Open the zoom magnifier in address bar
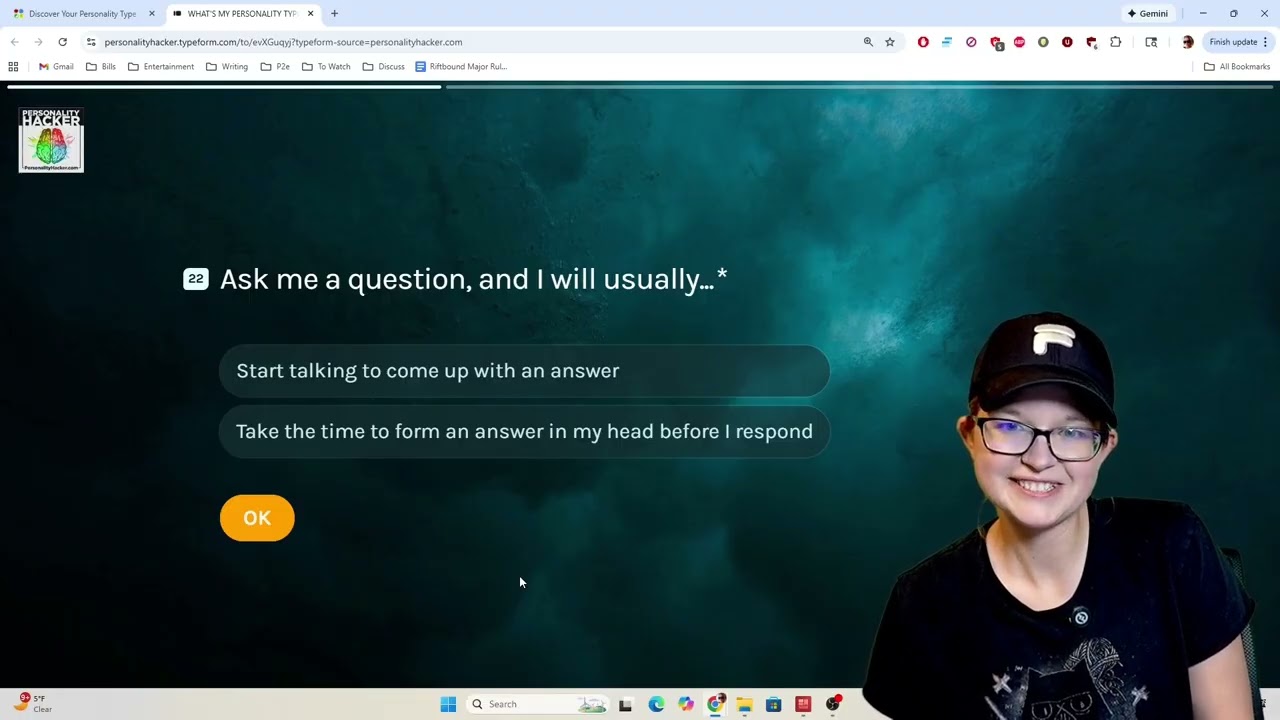The height and width of the screenshot is (720, 1280). (868, 42)
